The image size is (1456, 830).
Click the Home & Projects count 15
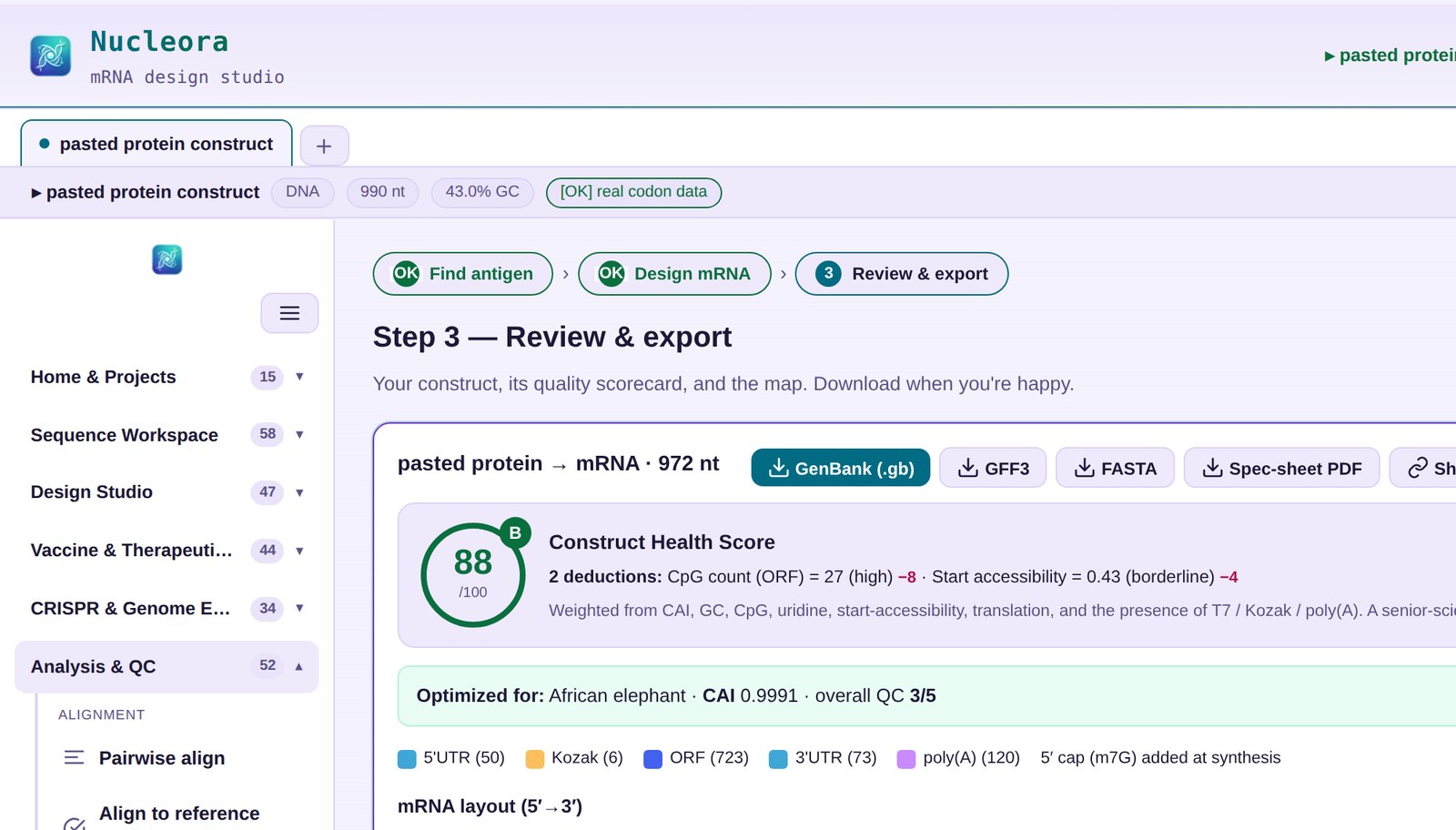pos(268,377)
